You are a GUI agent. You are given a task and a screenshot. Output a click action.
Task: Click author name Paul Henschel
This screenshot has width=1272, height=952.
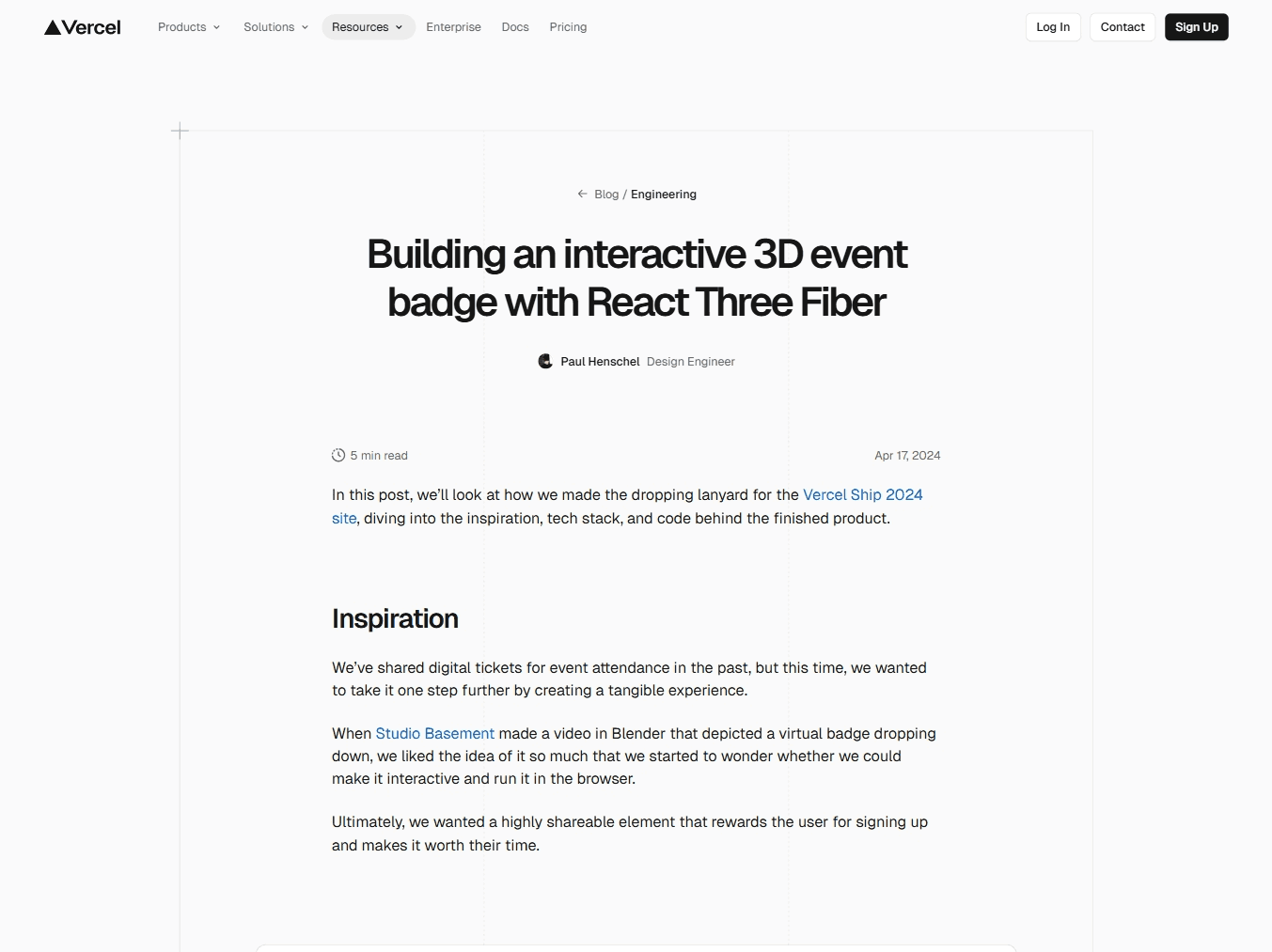click(x=600, y=362)
